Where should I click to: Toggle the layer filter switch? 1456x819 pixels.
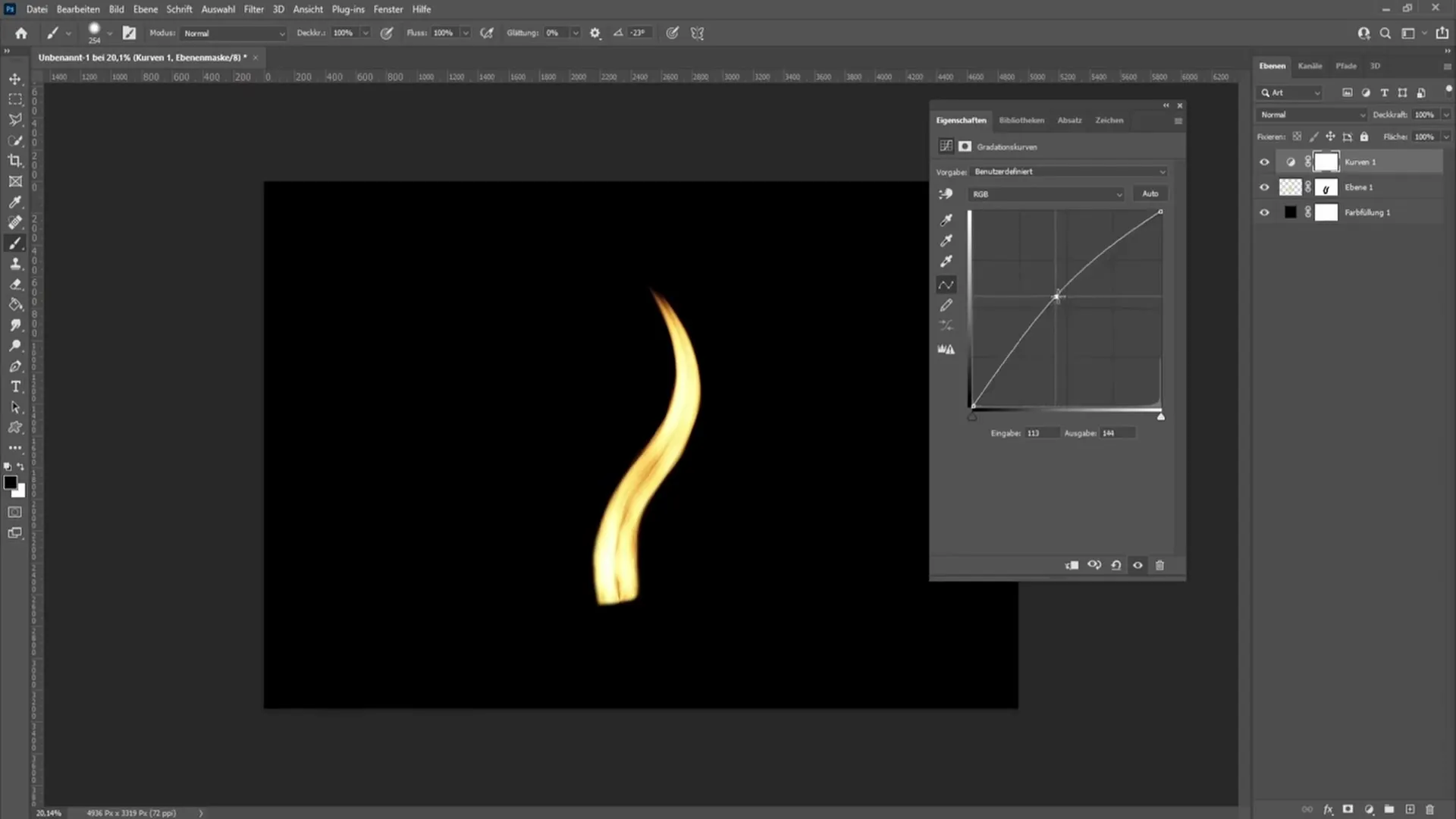click(1448, 89)
